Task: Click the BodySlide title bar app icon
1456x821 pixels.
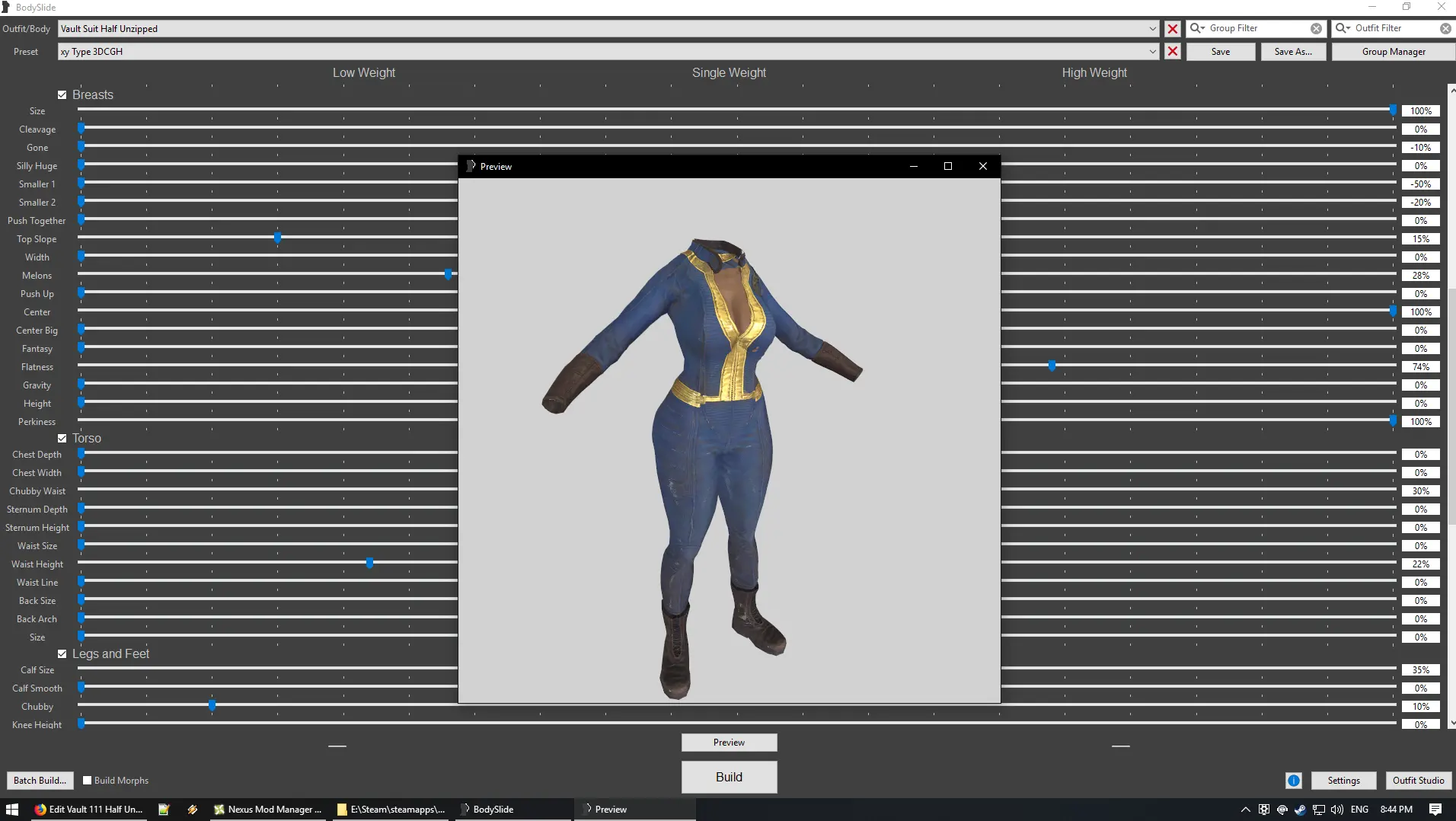Action: (x=6, y=7)
